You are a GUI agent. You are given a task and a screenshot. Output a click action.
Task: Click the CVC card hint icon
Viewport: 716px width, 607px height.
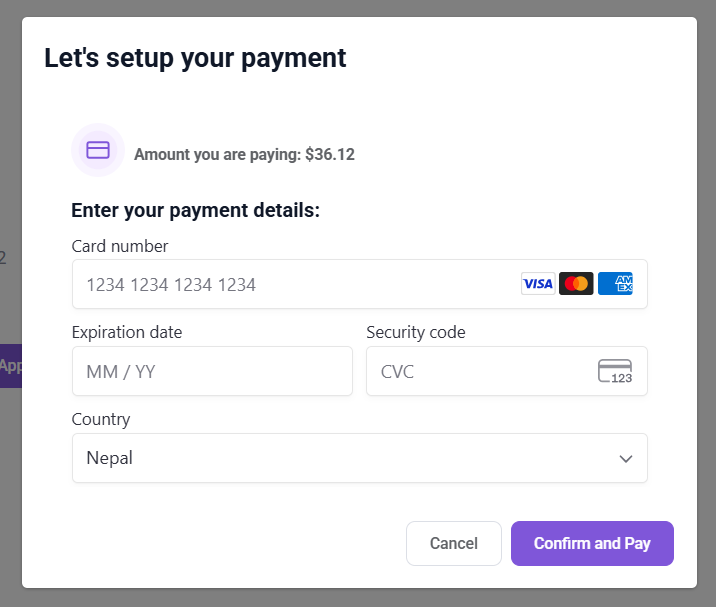[x=615, y=371]
